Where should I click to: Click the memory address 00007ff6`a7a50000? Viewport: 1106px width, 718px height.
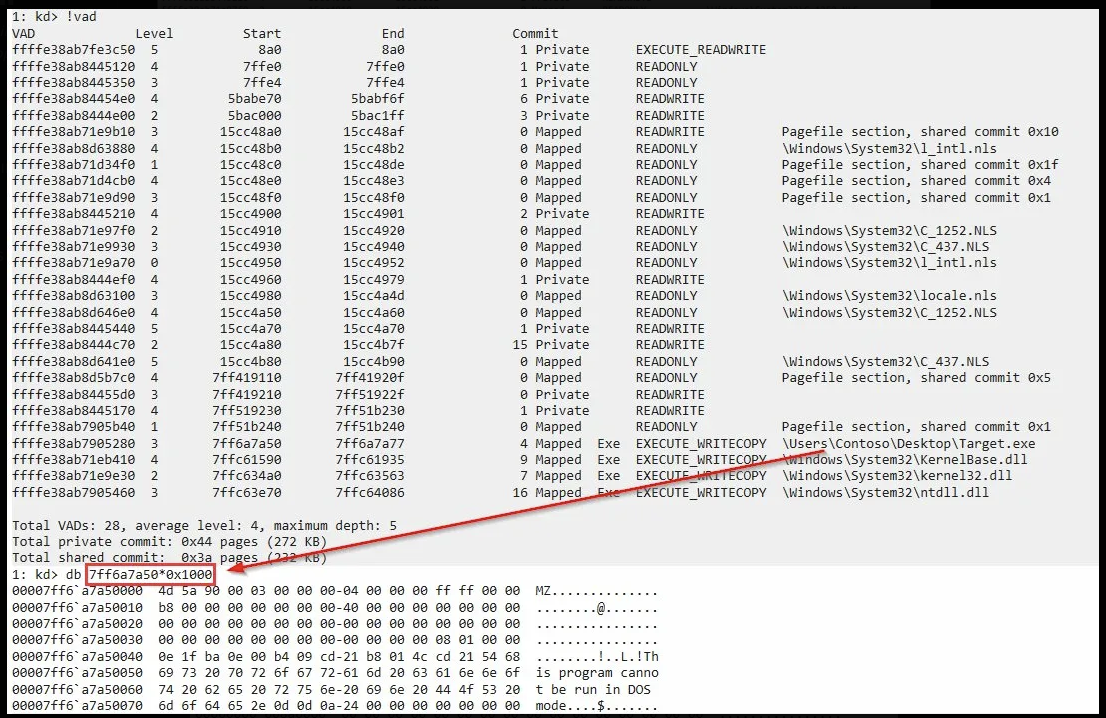point(77,591)
